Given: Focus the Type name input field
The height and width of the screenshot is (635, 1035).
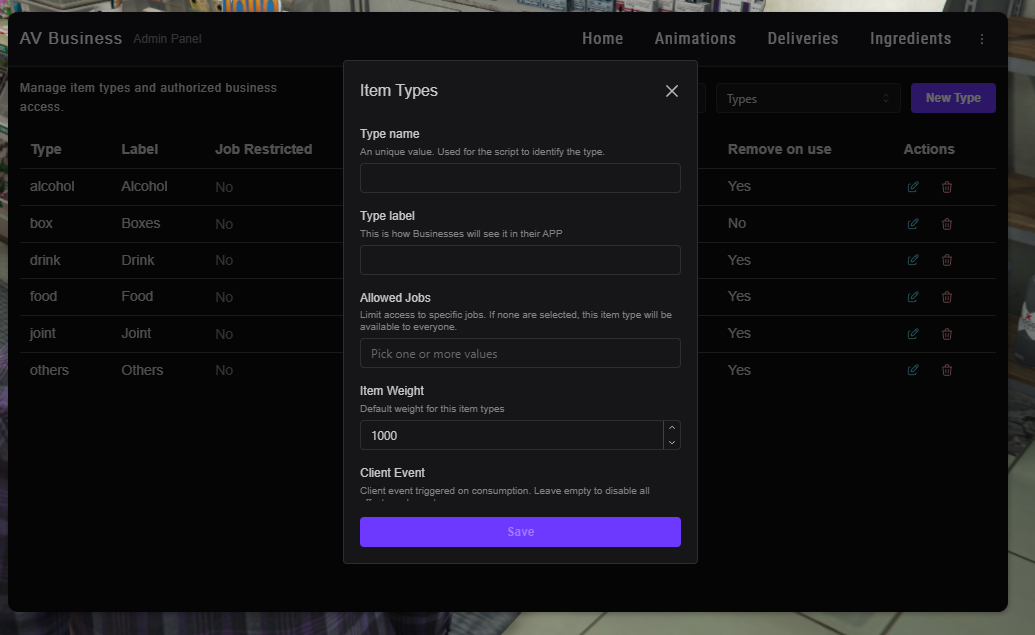Looking at the screenshot, I should 520,178.
